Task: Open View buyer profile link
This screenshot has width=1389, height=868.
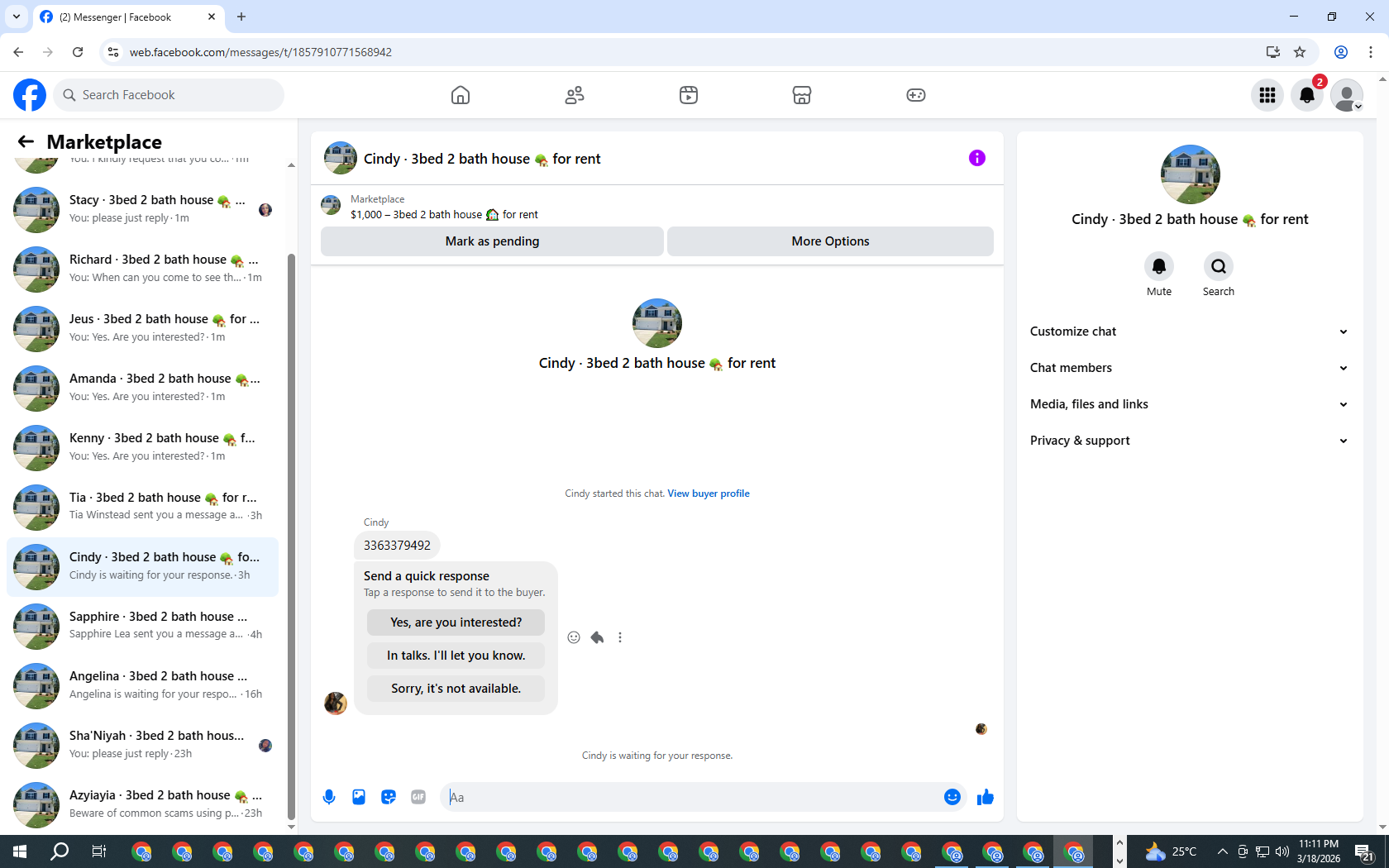Action: point(709,494)
